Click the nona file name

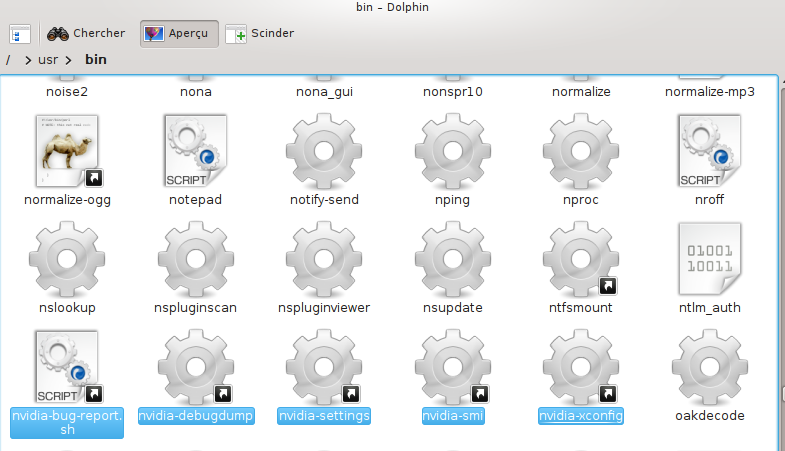coord(196,92)
